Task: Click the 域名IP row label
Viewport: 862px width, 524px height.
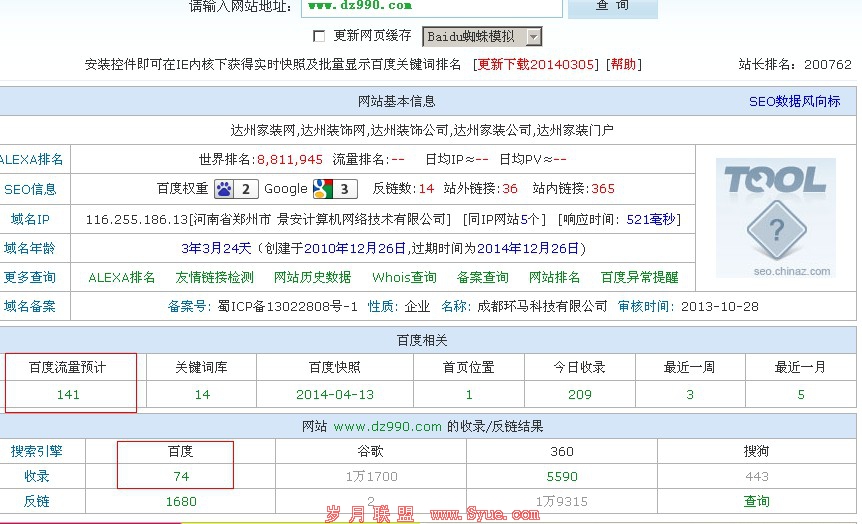Action: coord(30,219)
